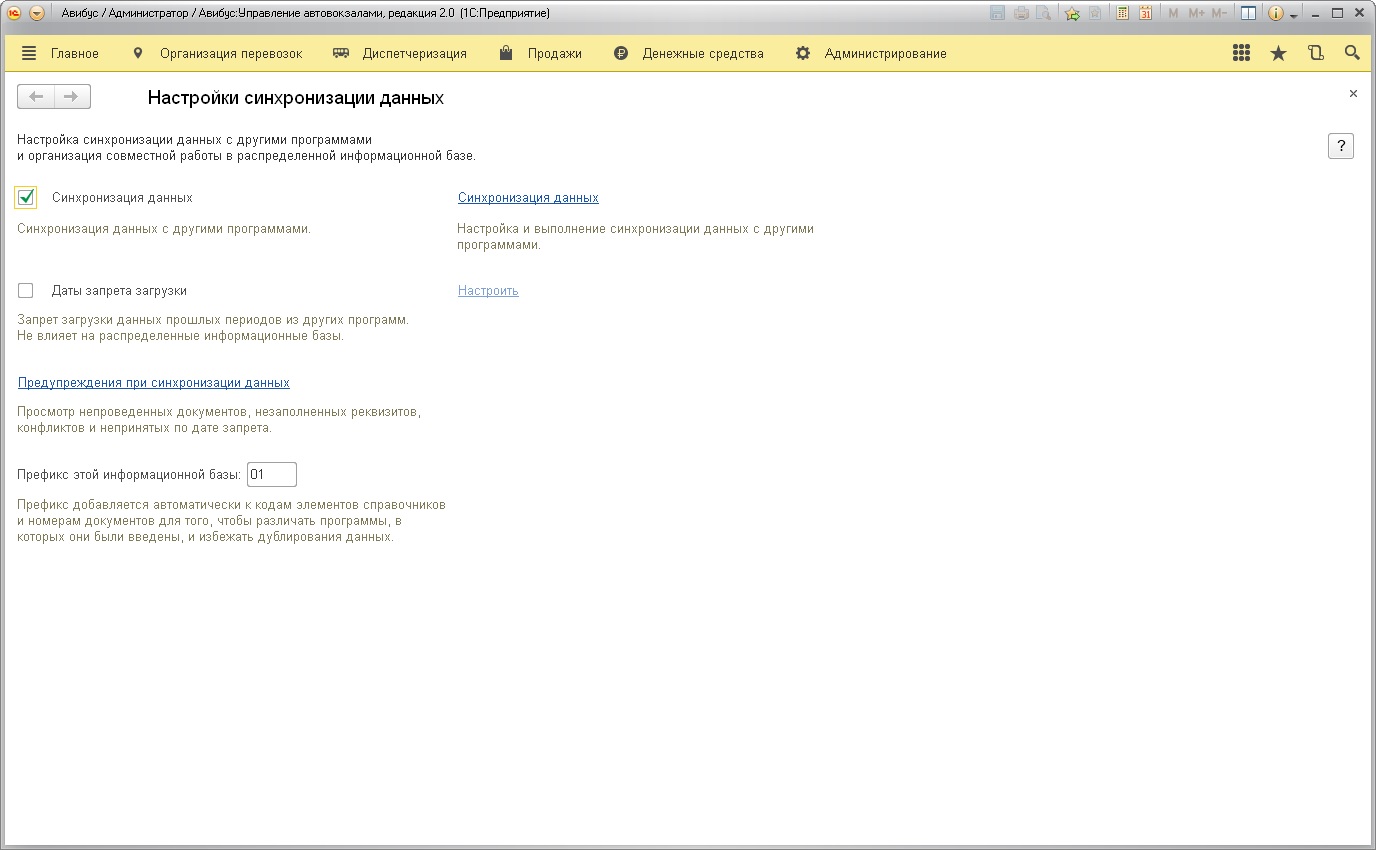Show favorites with the black star icon
The image size is (1376, 850).
(x=1278, y=54)
